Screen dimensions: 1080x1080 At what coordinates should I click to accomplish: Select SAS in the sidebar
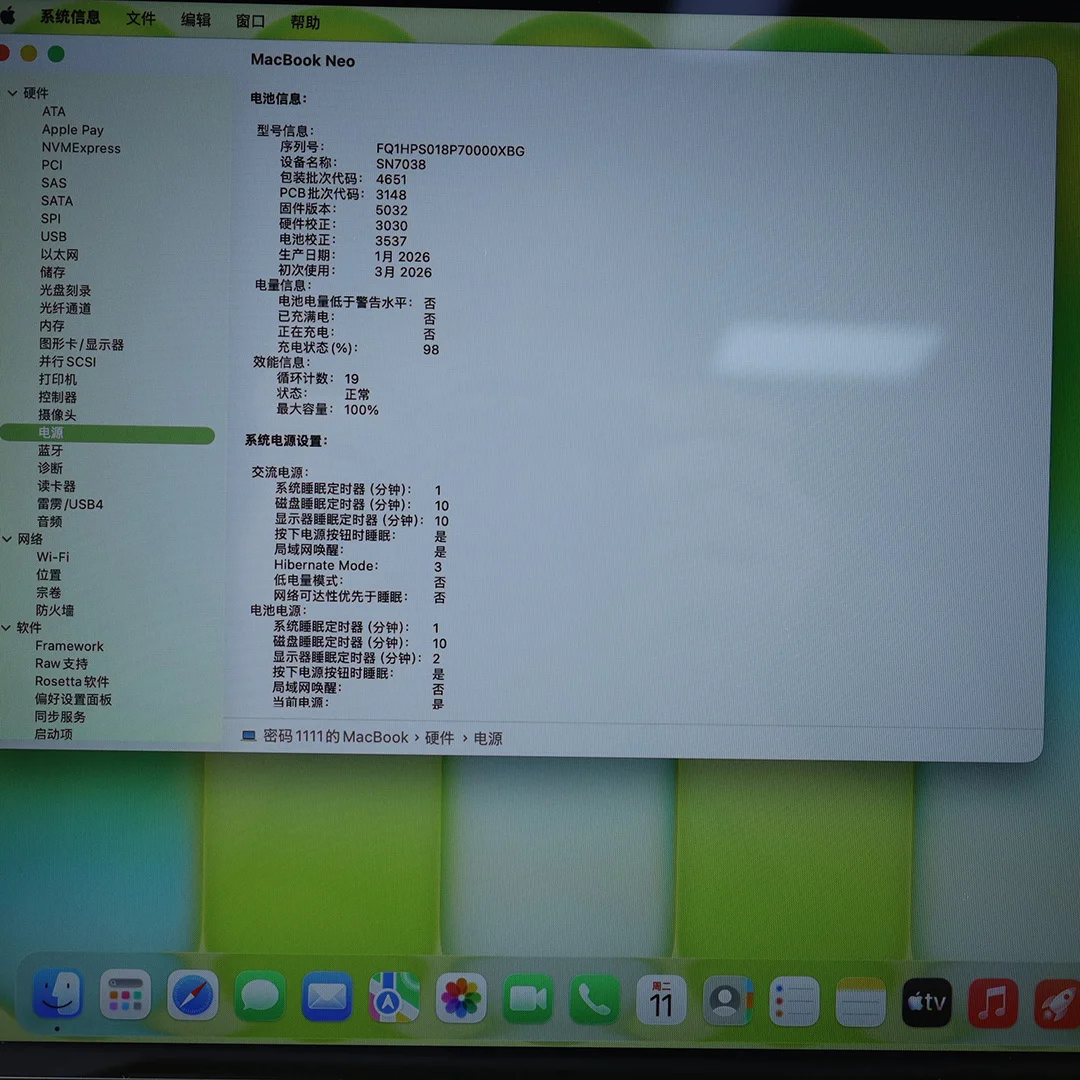[x=54, y=183]
